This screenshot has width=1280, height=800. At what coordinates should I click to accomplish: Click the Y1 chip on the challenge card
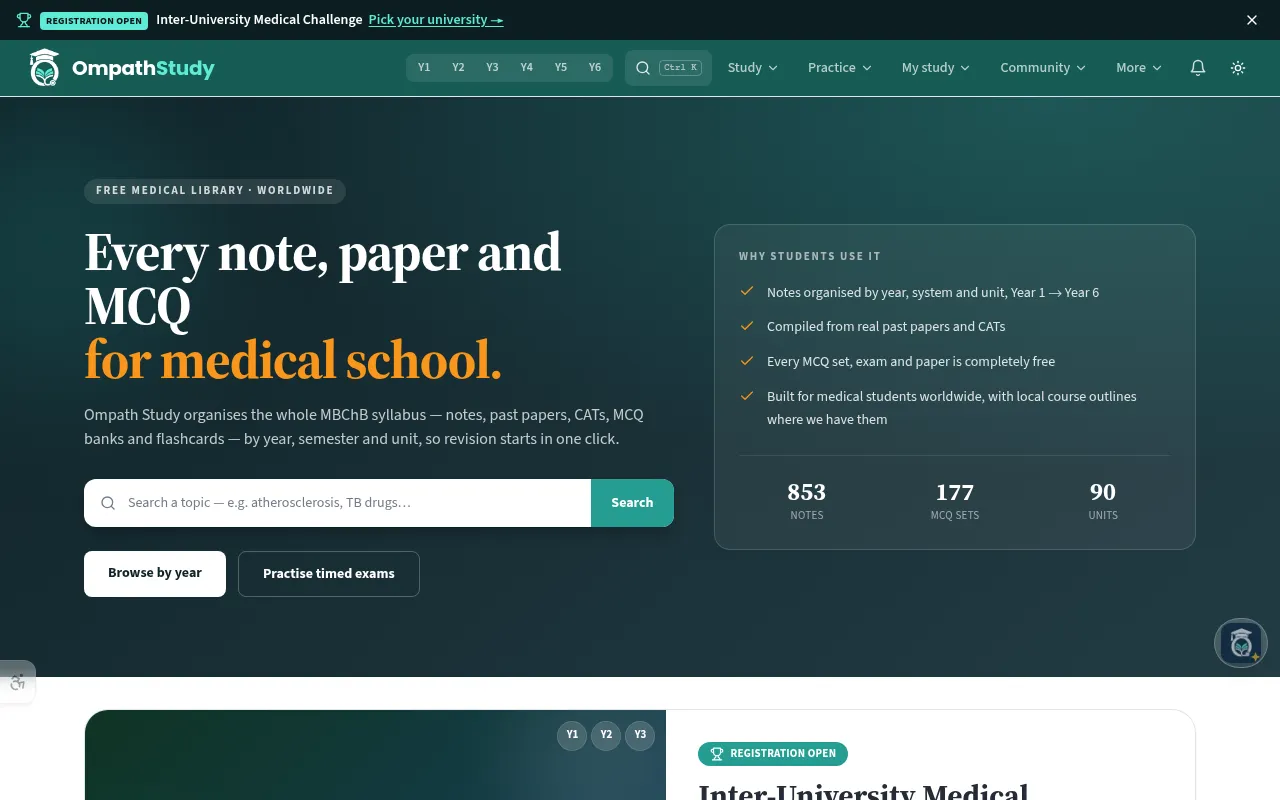tap(572, 735)
